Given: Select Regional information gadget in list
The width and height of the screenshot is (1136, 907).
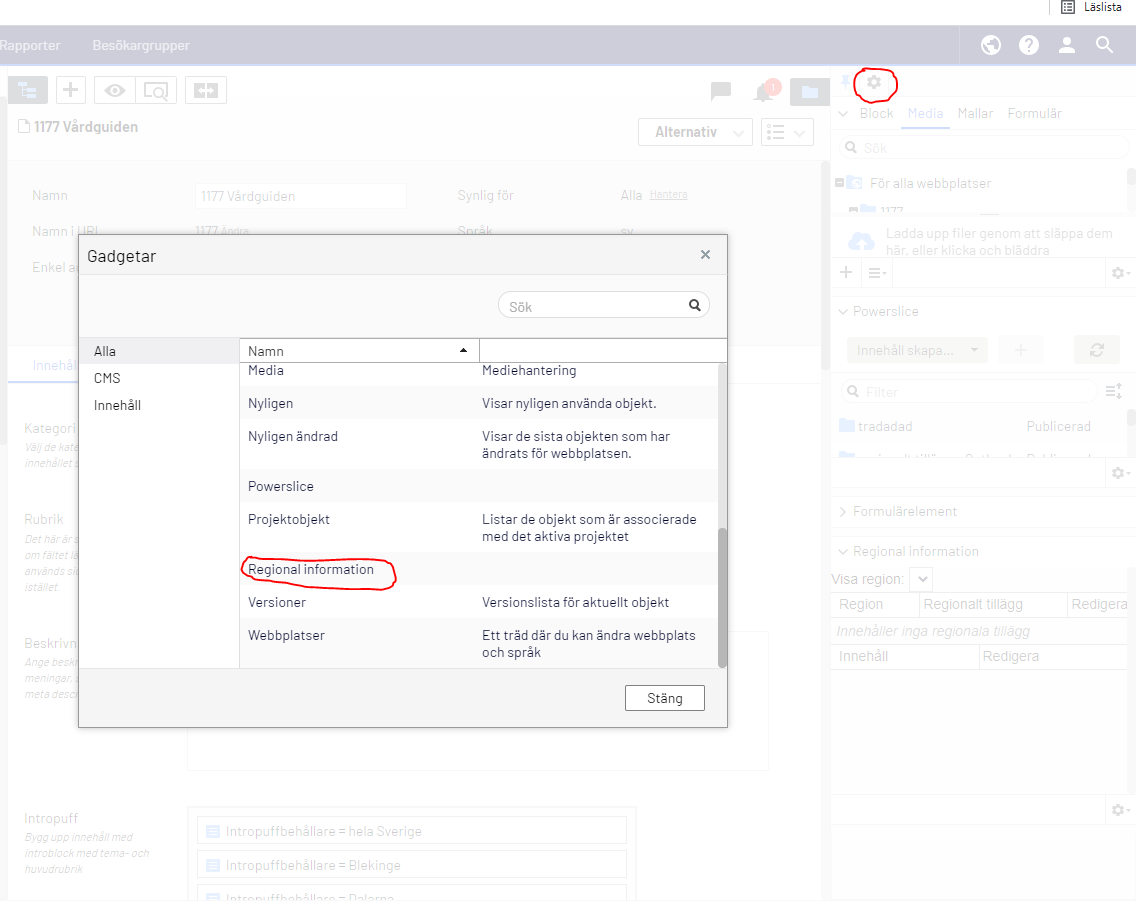Looking at the screenshot, I should [x=311, y=570].
